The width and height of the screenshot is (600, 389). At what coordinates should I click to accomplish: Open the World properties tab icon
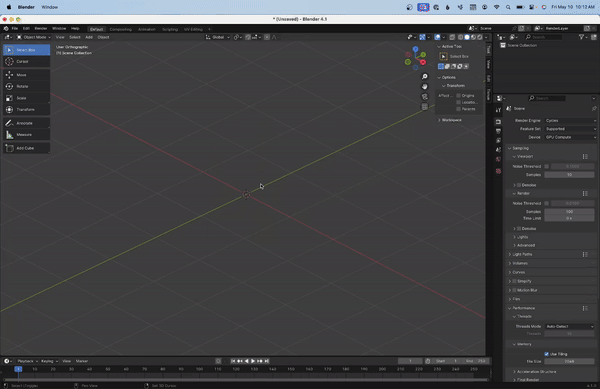498,159
